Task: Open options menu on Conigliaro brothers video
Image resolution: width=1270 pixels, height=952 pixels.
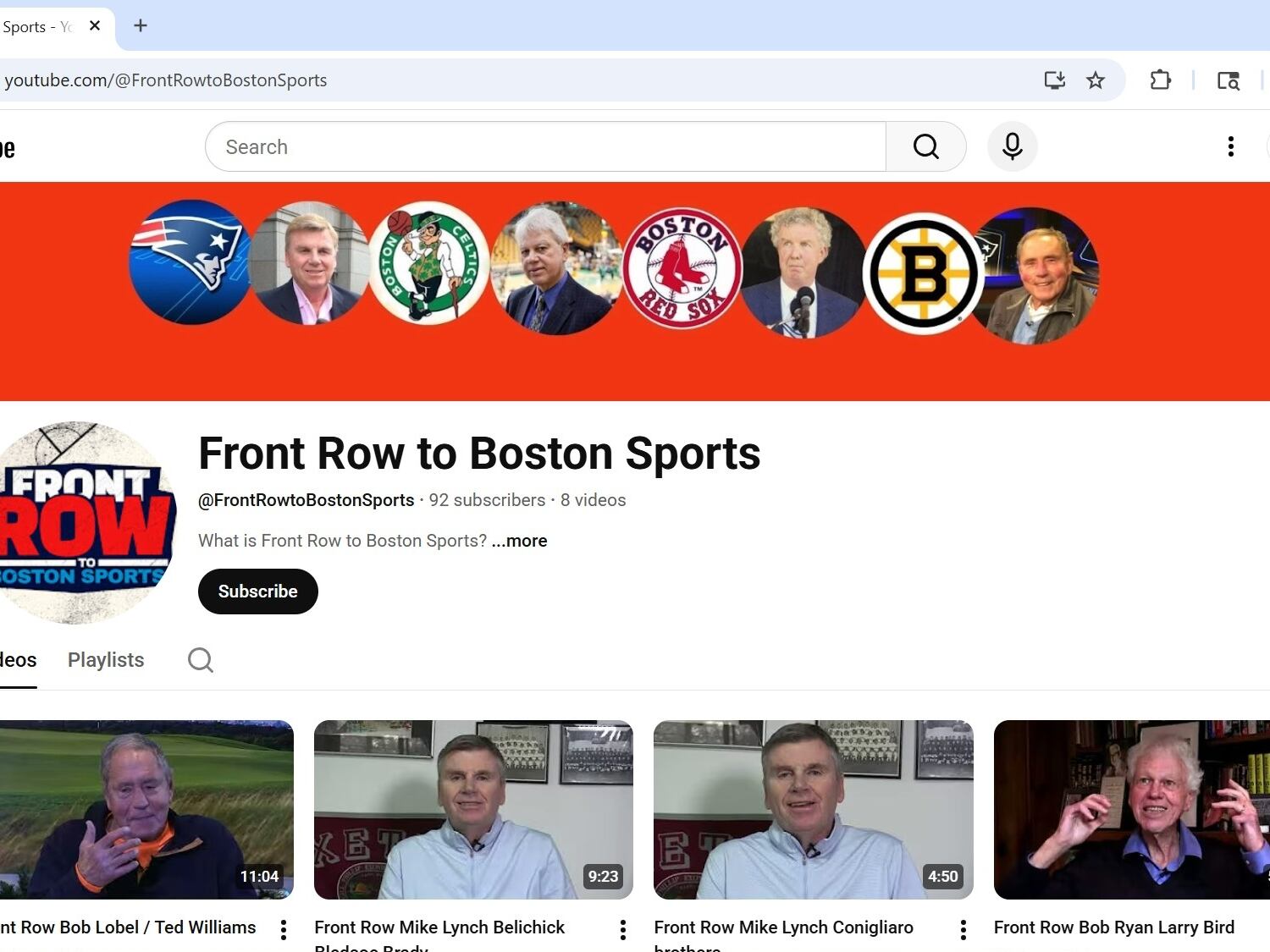Action: tap(963, 929)
